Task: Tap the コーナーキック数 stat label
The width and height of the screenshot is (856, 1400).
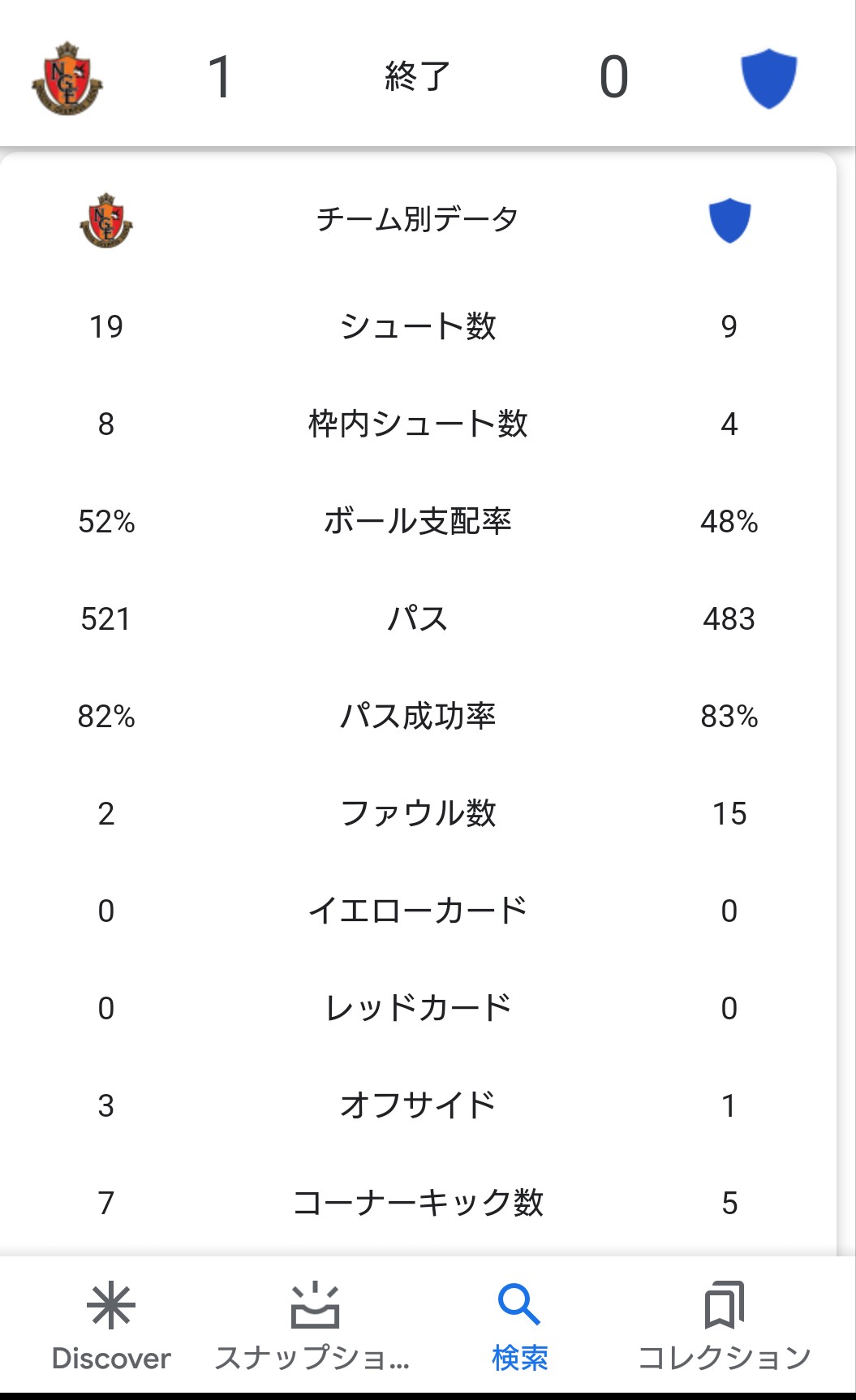Action: point(417,1203)
